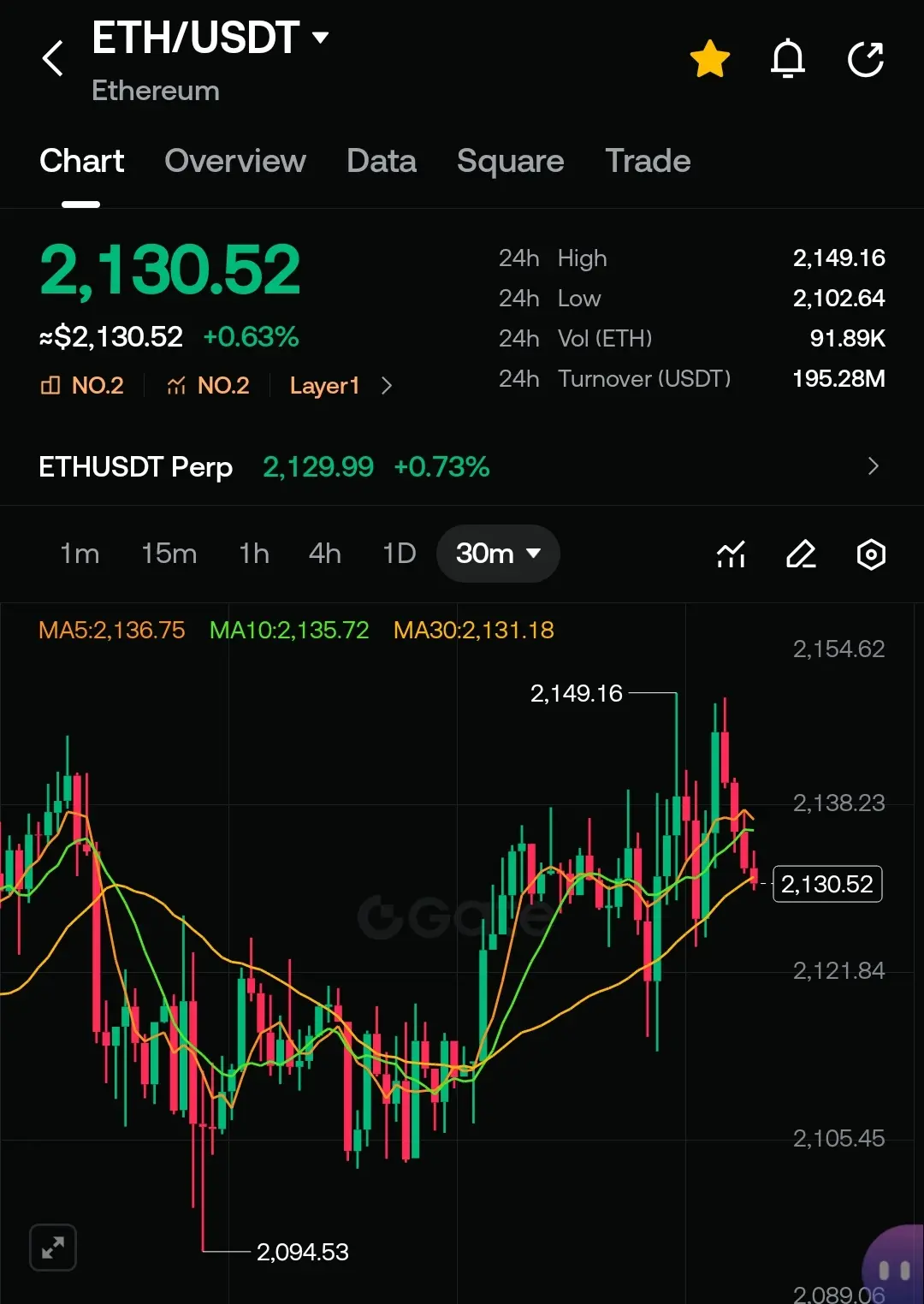
Task: Activate the drawing pencil tool
Action: click(x=801, y=554)
